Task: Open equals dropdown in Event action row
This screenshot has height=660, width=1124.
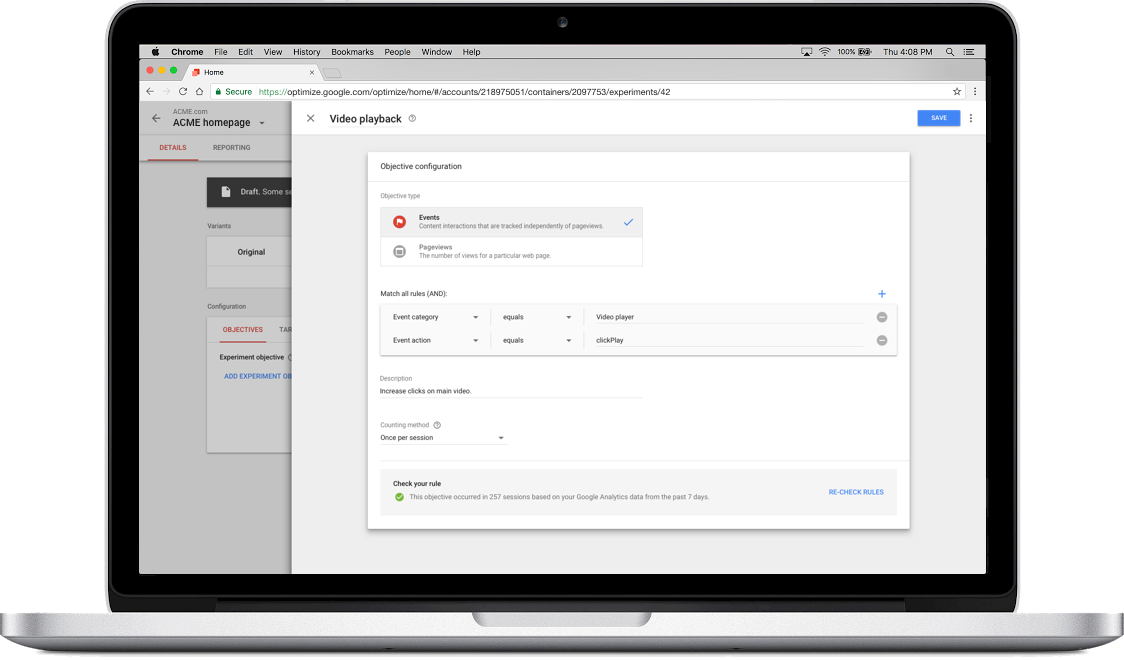Action: pos(537,340)
